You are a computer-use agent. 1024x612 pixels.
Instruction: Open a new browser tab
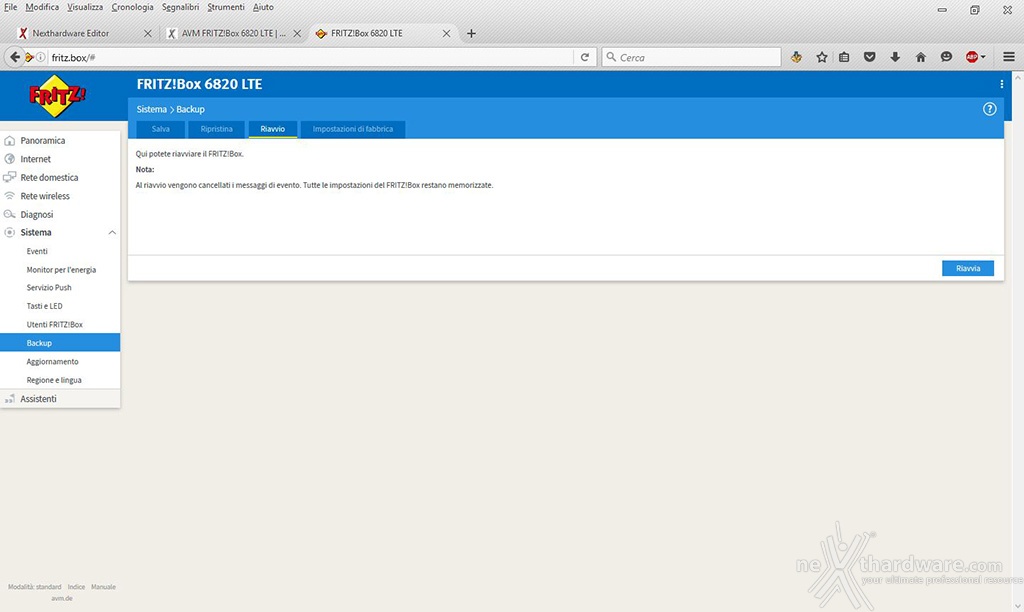tap(471, 33)
